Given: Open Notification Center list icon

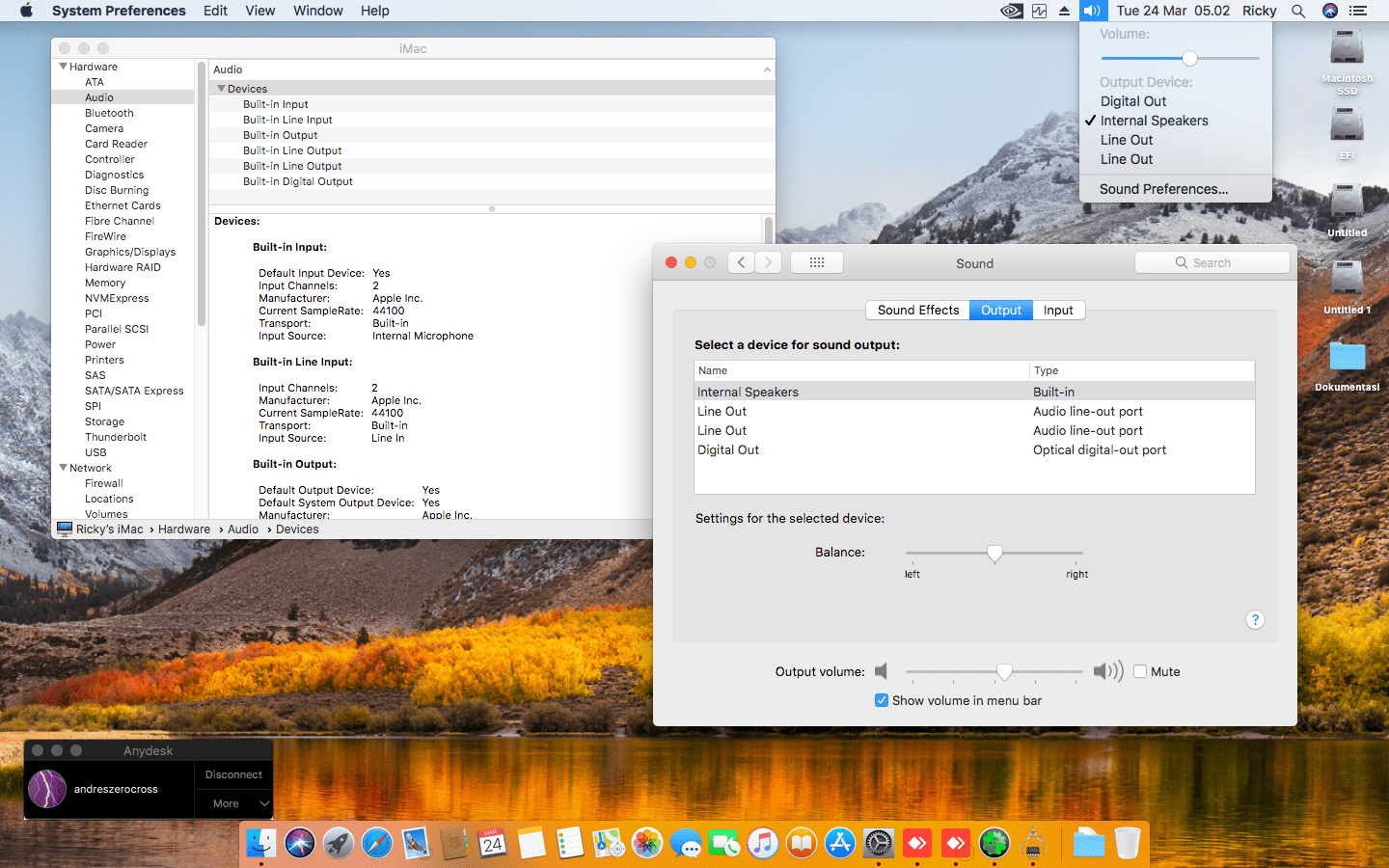Looking at the screenshot, I should point(1358,11).
